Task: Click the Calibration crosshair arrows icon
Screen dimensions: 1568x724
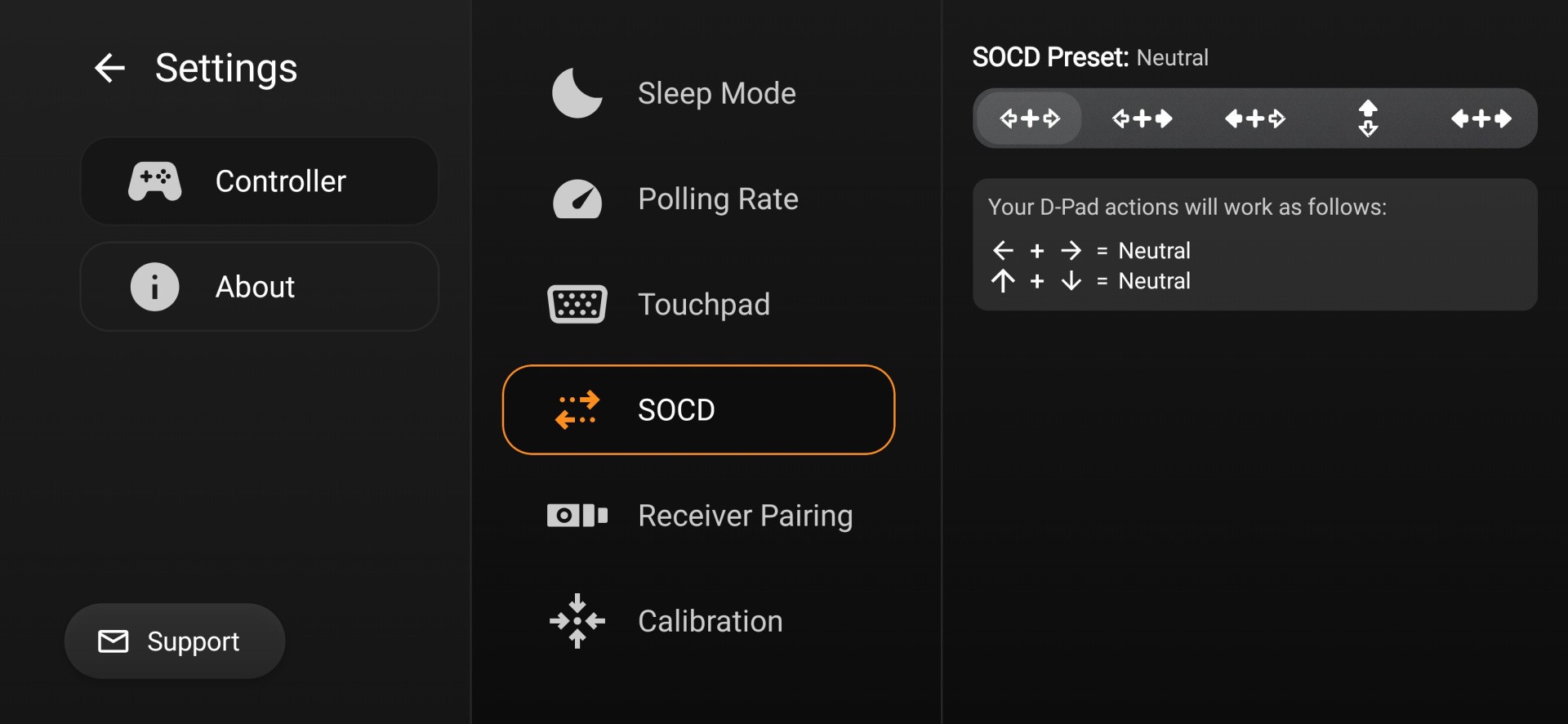Action: (577, 621)
